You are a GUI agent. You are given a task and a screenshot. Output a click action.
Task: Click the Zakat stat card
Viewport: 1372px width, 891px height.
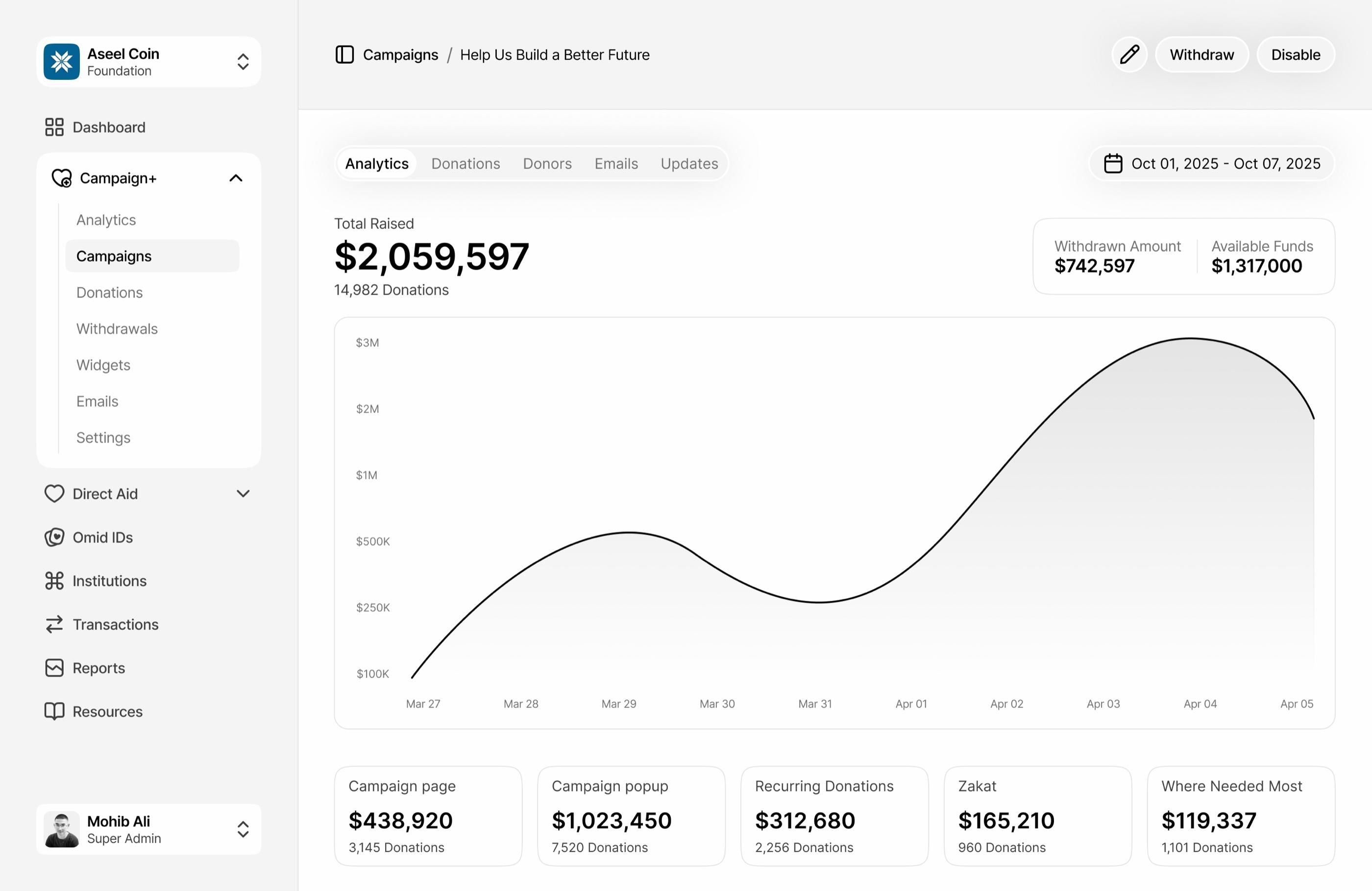(1038, 816)
